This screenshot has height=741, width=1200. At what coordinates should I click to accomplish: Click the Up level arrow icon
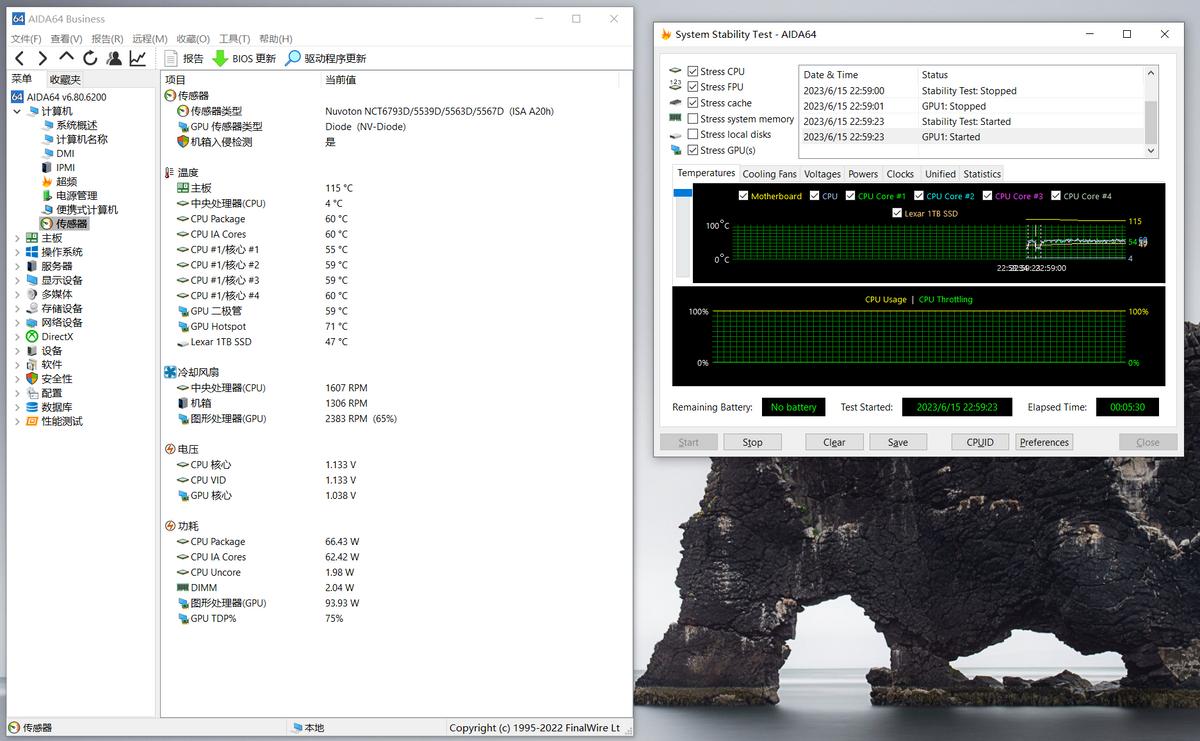pos(66,58)
